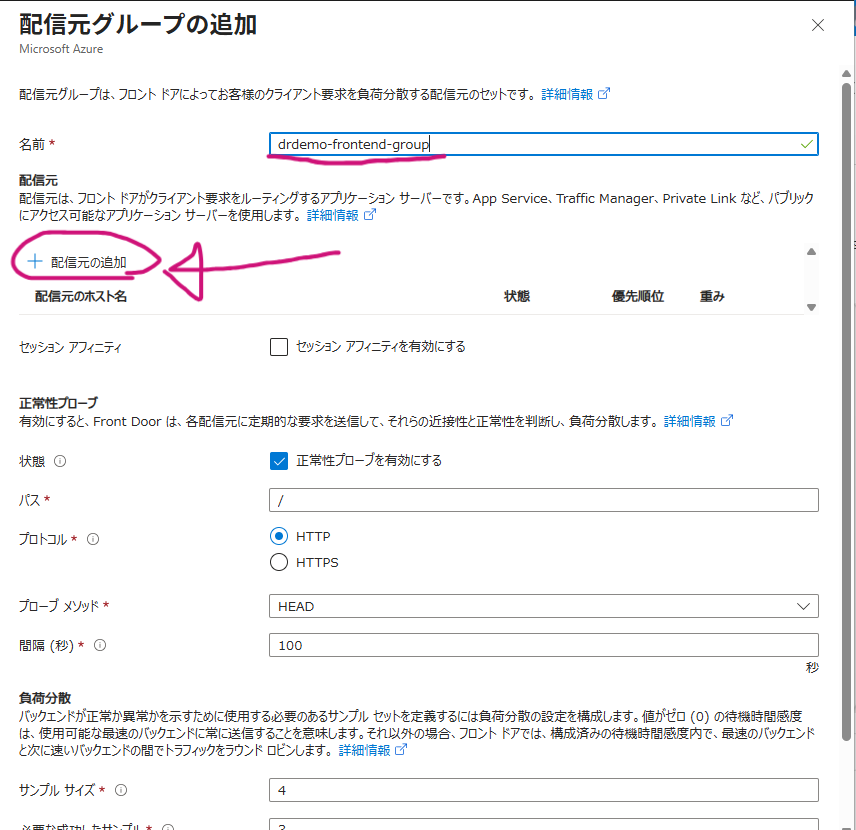Viewport: 856px width, 830px height.
Task: Click info icon next to 間隔 (秒) label
Action: [x=100, y=645]
